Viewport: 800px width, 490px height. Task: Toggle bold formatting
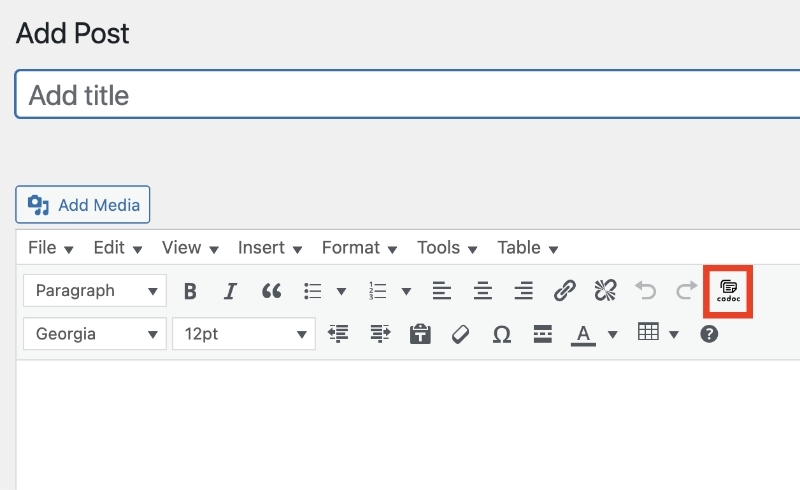coord(190,291)
